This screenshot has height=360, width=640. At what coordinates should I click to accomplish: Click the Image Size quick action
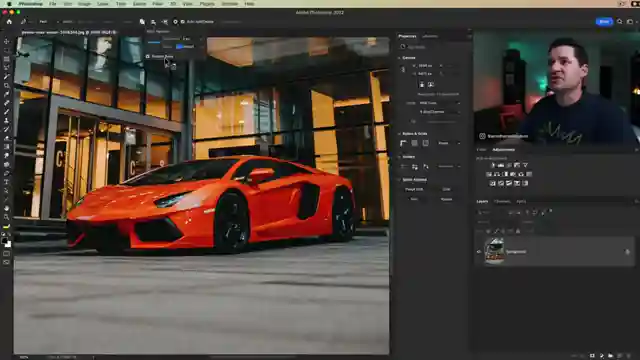click(x=414, y=189)
